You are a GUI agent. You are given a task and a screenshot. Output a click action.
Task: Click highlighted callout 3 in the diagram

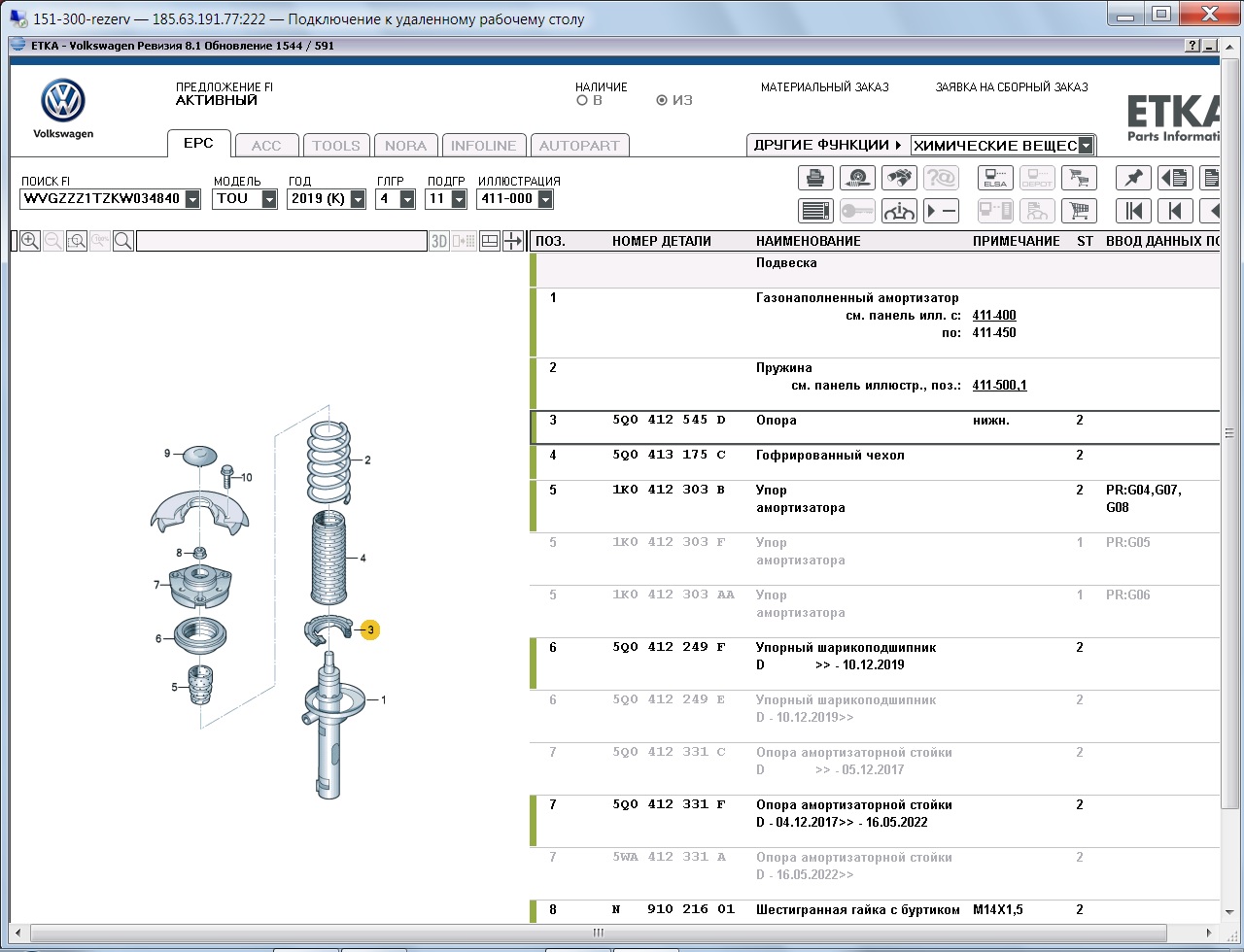click(369, 630)
